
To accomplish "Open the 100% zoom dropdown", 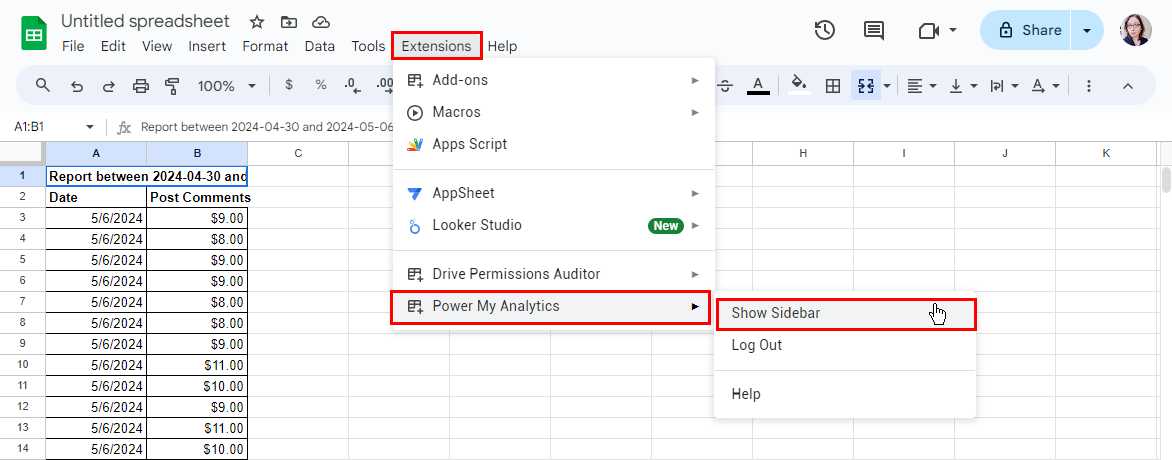I will tap(227, 86).
